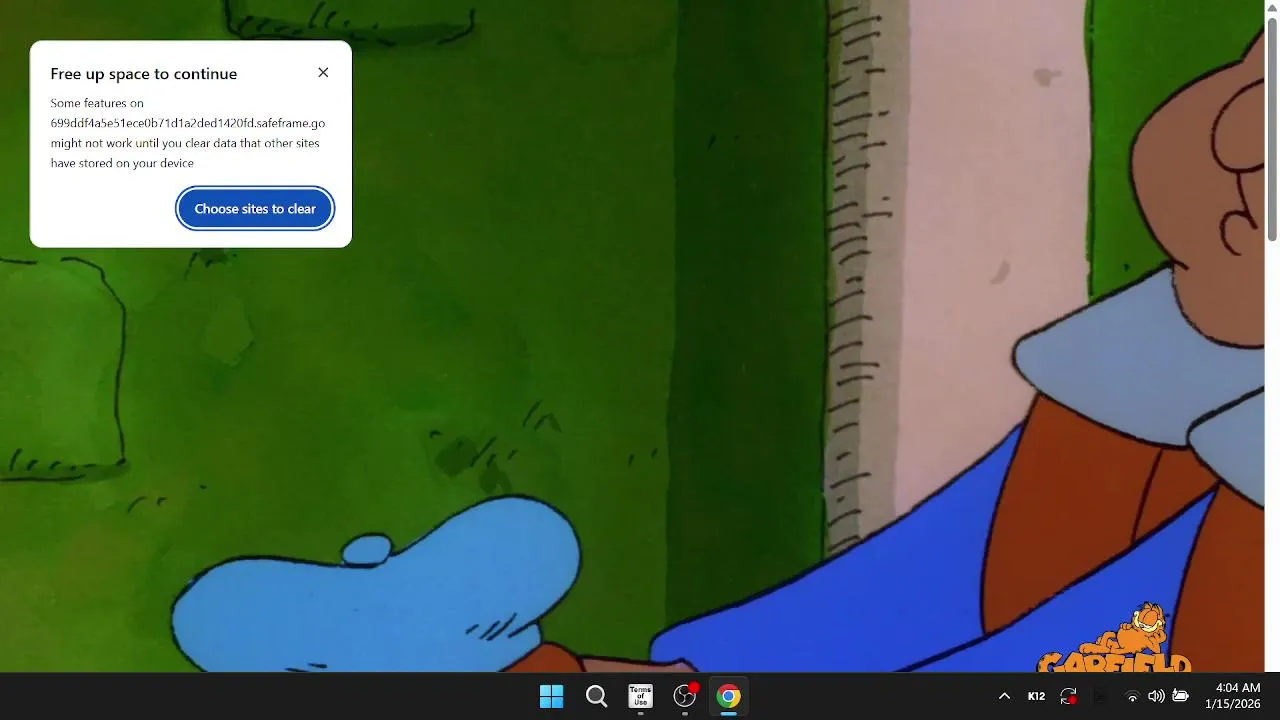Viewport: 1280px width, 720px height.
Task: Open the sync tray icon with red dot
Action: 1069,696
